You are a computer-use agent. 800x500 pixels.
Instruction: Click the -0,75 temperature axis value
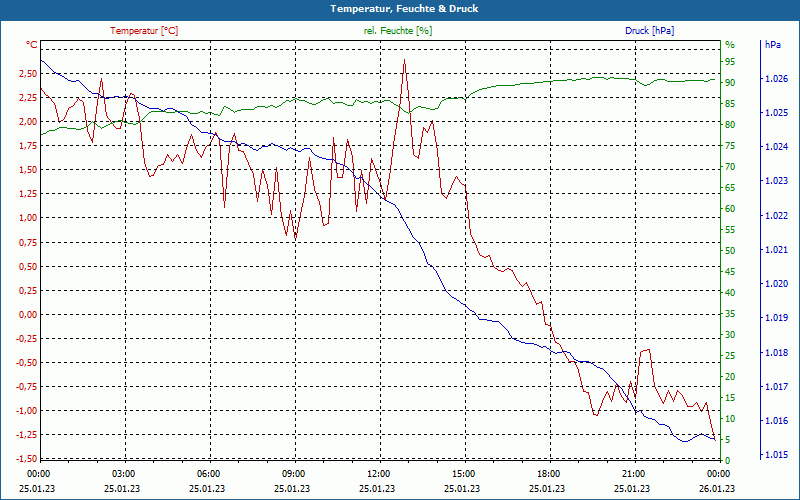pyautogui.click(x=27, y=387)
